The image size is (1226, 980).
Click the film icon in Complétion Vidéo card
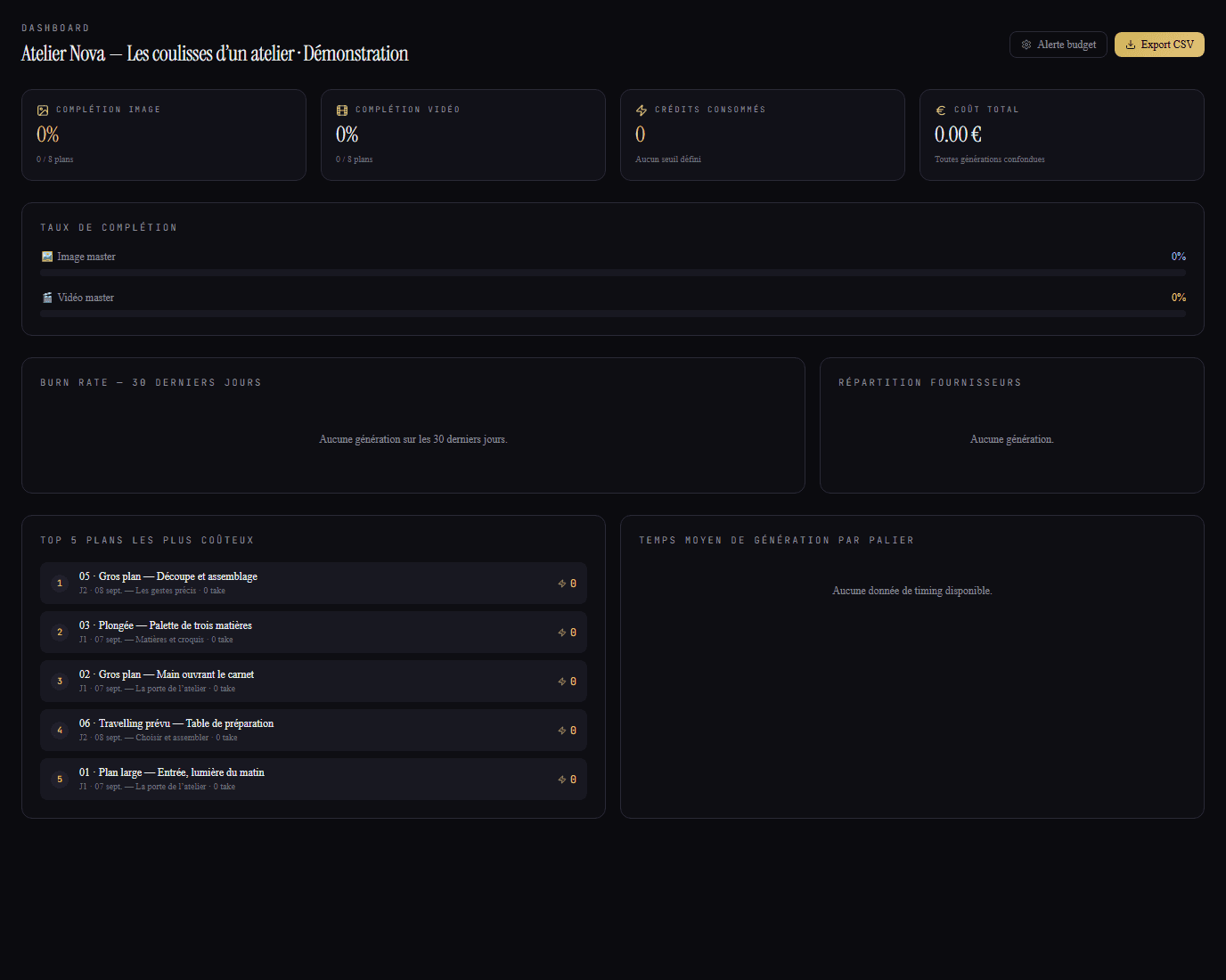342,110
